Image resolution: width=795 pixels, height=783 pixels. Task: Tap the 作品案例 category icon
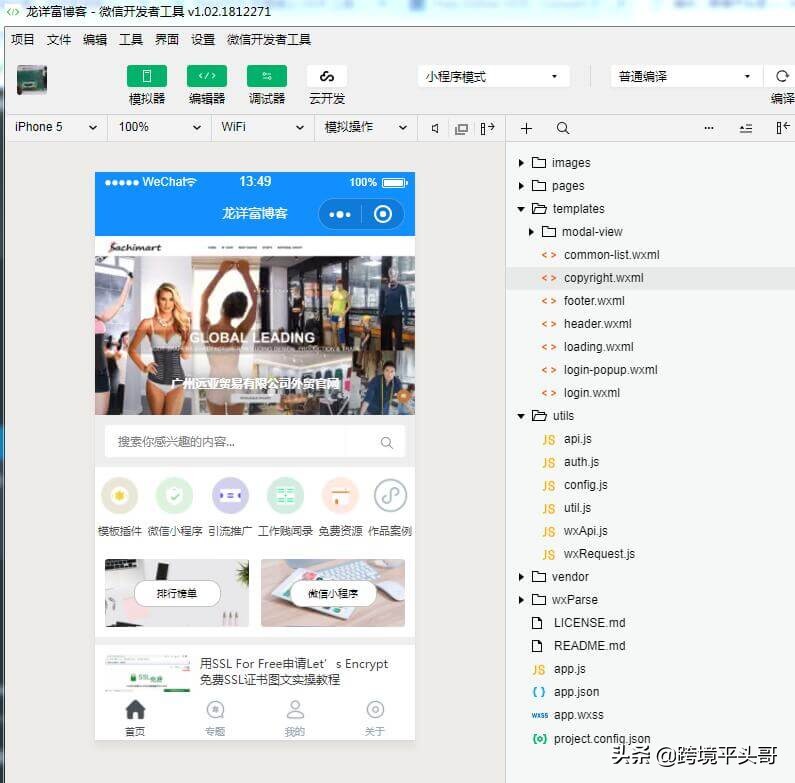click(x=390, y=495)
